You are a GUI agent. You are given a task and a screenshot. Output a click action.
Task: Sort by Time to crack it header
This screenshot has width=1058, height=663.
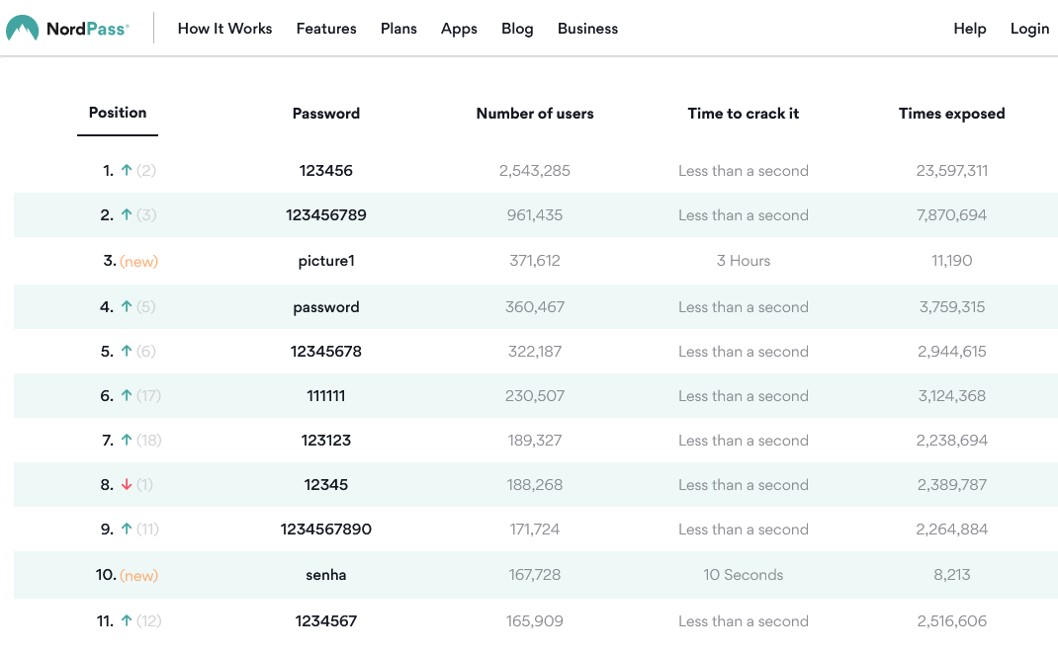click(x=744, y=113)
